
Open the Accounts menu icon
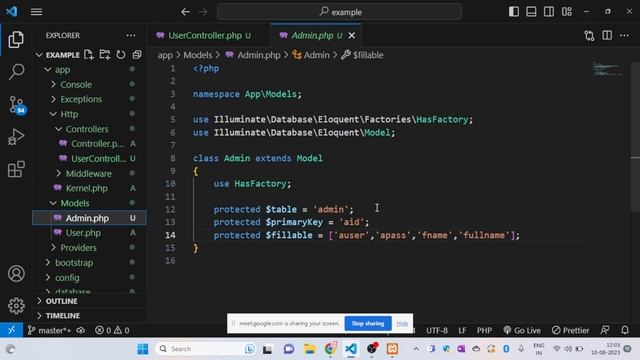[x=16, y=273]
